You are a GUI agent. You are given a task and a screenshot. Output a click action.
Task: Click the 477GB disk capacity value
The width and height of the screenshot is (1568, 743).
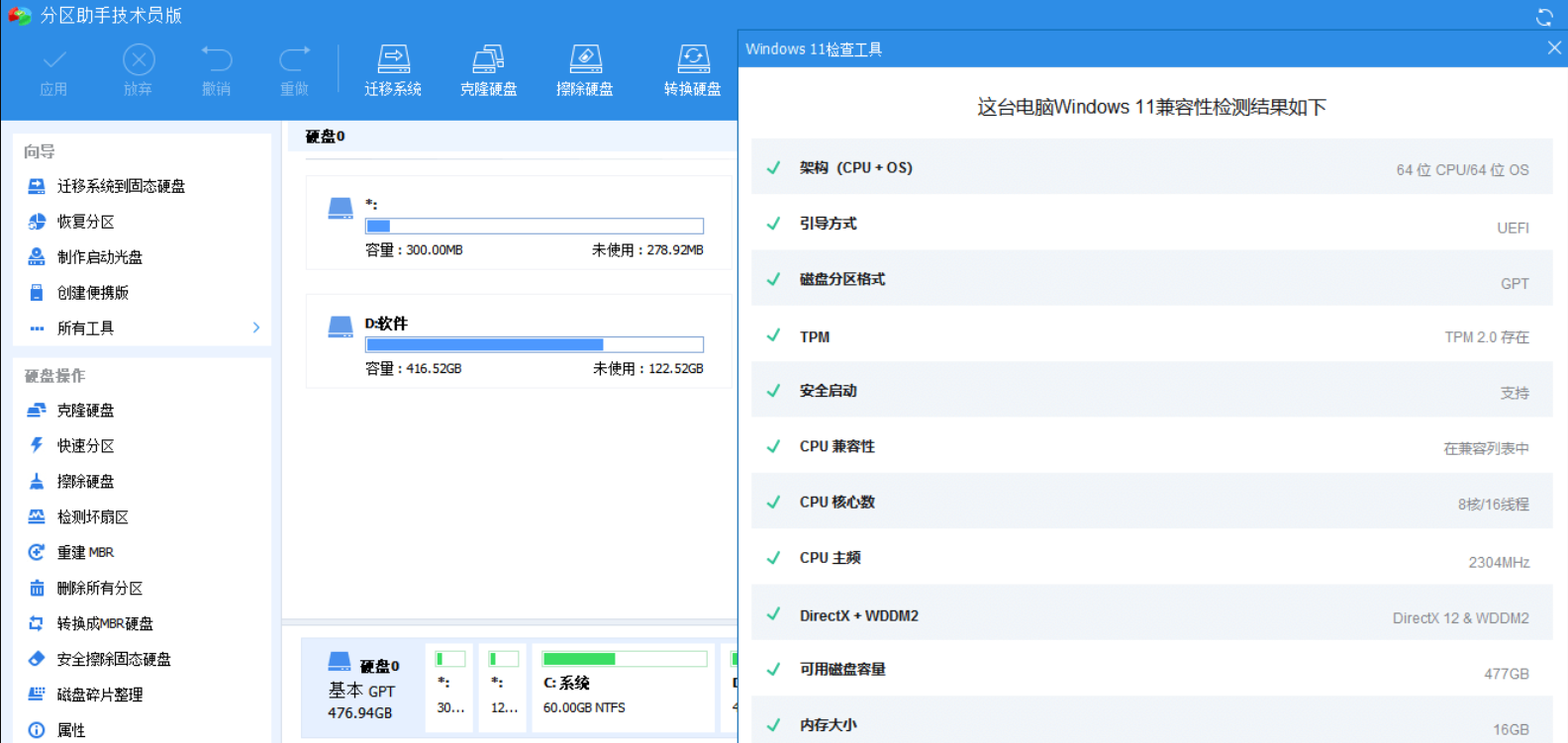(x=1507, y=674)
